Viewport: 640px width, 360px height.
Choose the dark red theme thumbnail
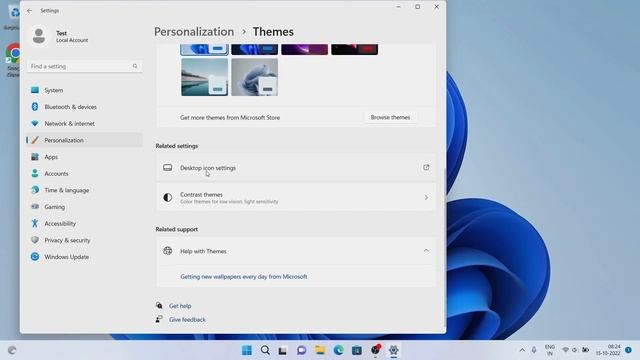(355, 49)
